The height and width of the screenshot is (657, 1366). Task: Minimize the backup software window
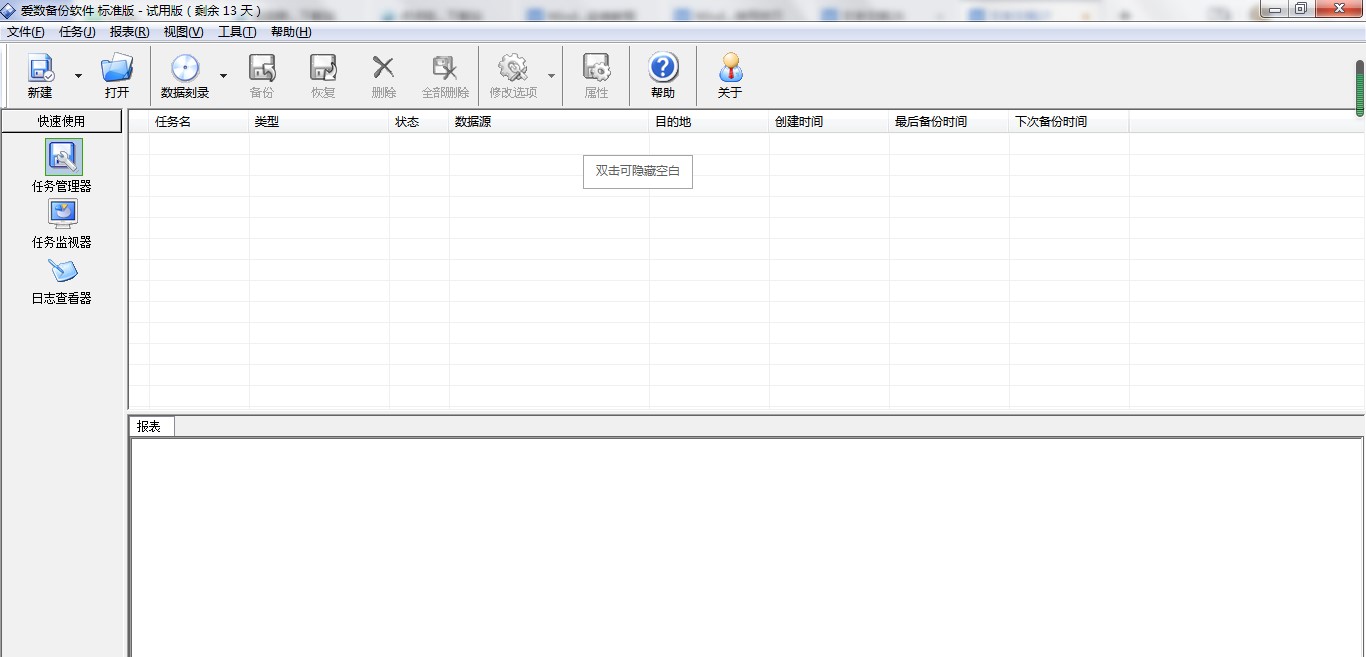[1275, 9]
